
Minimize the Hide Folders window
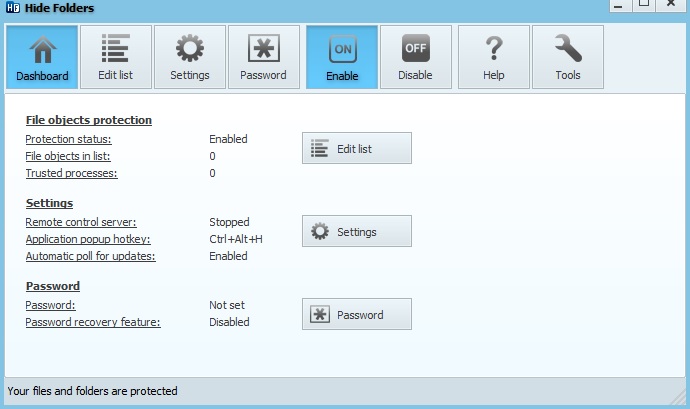point(618,5)
